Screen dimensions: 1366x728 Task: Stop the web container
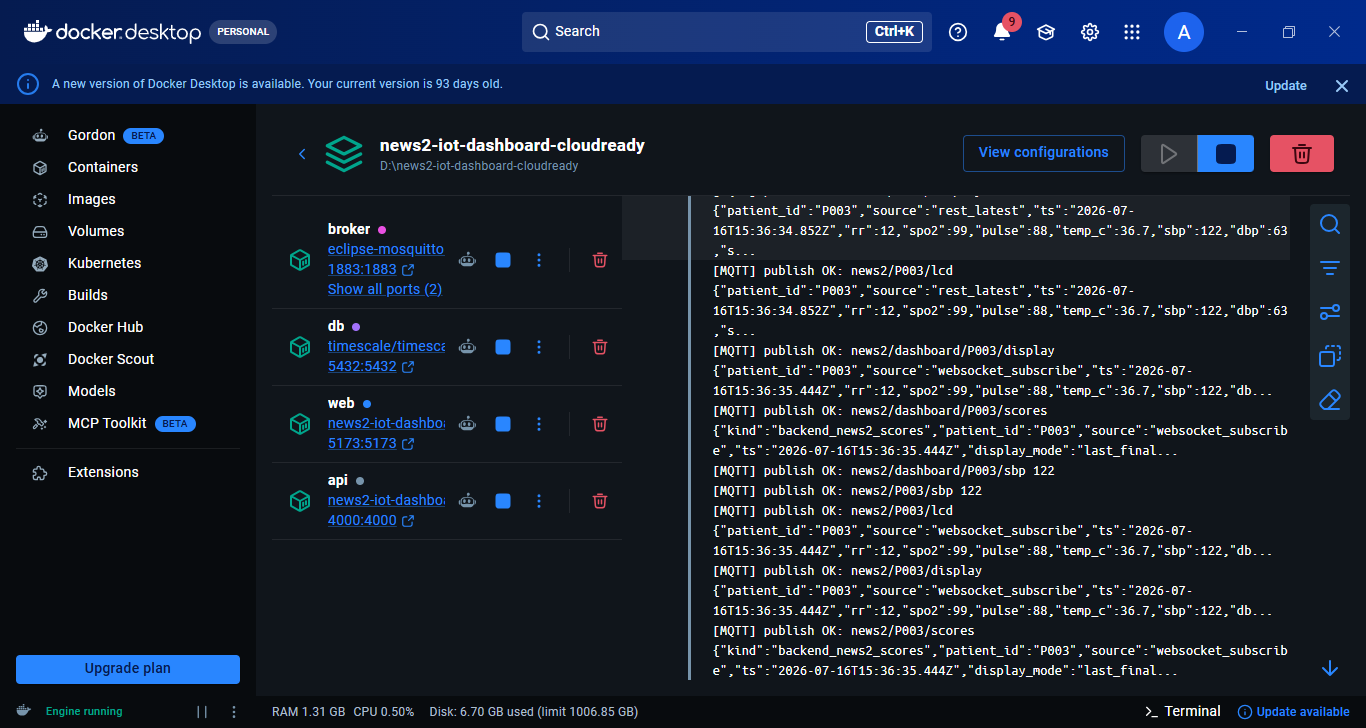(503, 424)
